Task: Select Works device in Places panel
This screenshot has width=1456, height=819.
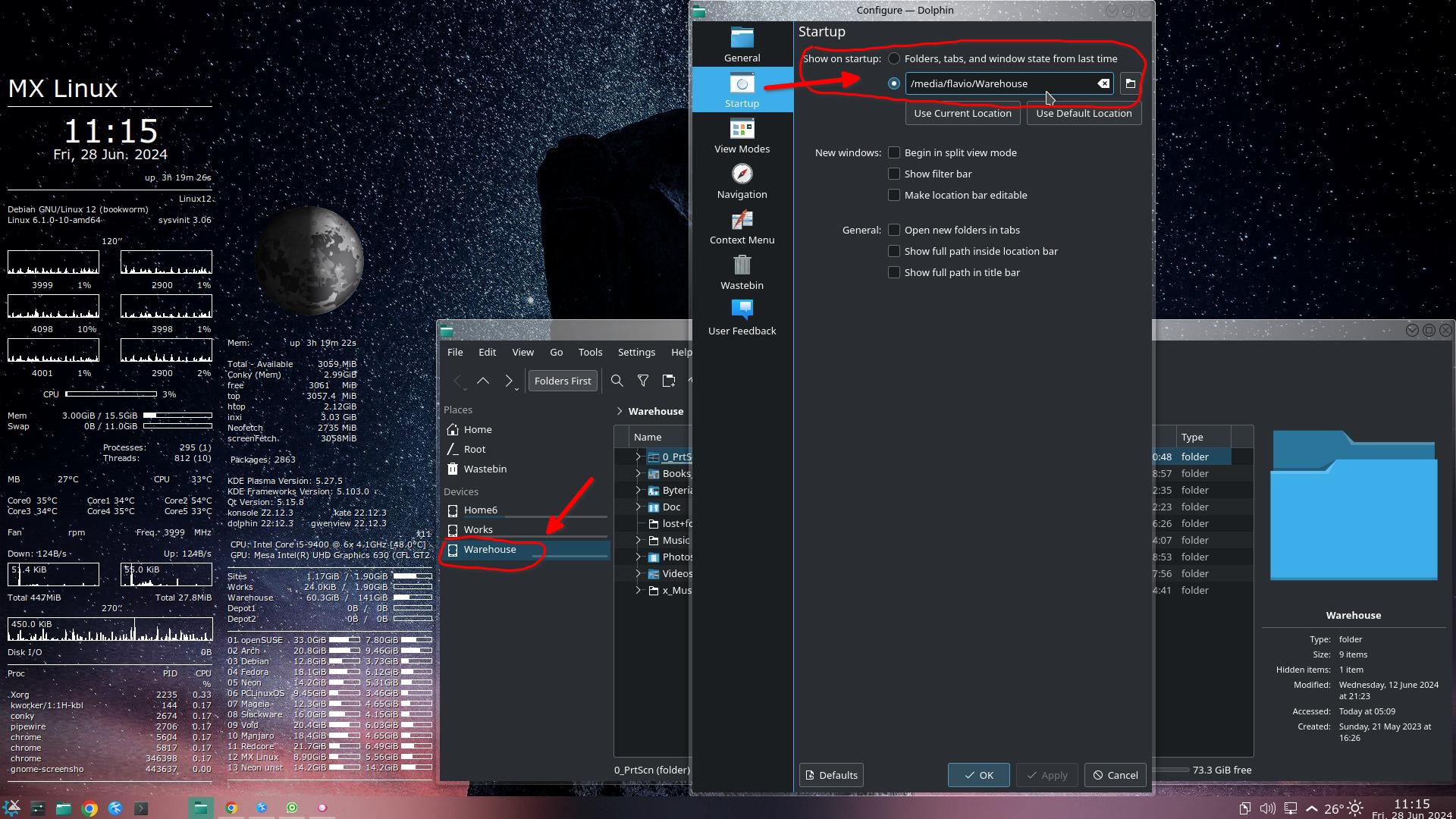Action: click(x=525, y=529)
